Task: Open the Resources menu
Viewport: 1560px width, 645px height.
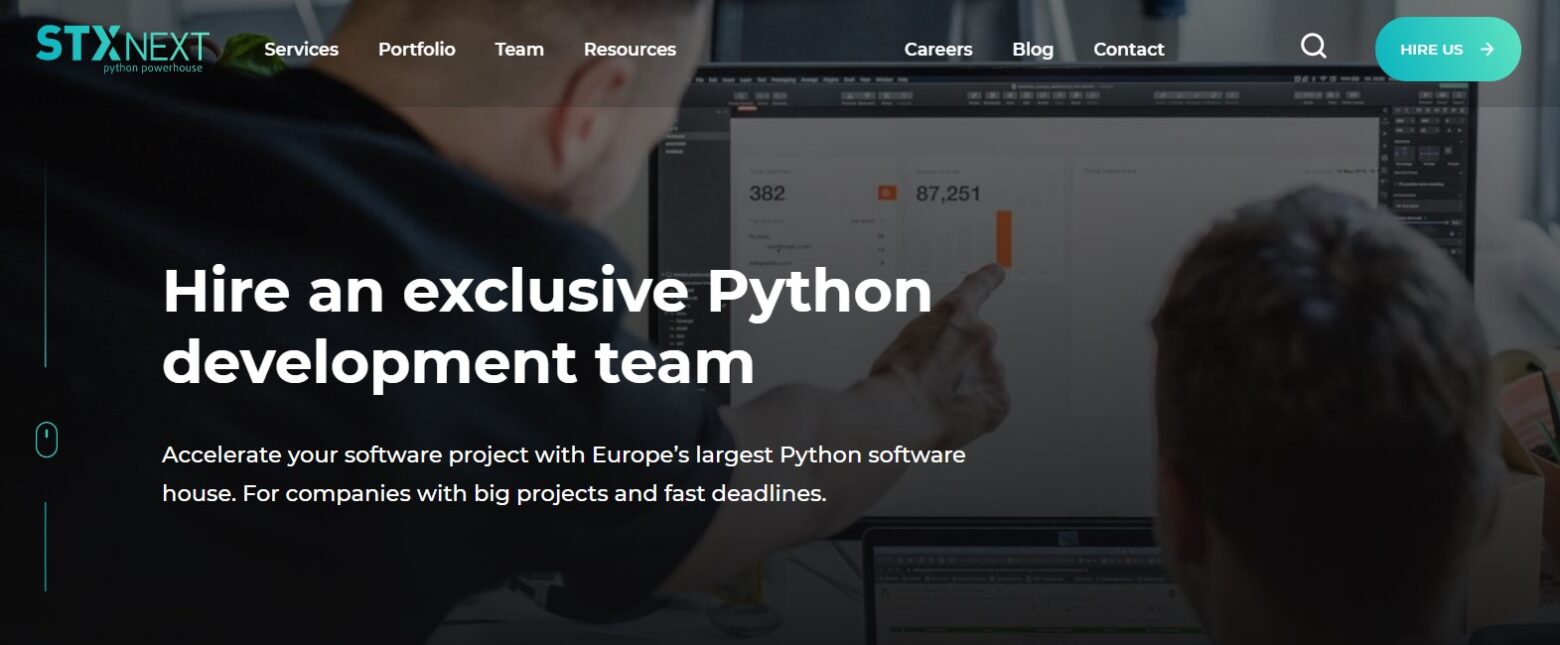Action: (x=630, y=48)
